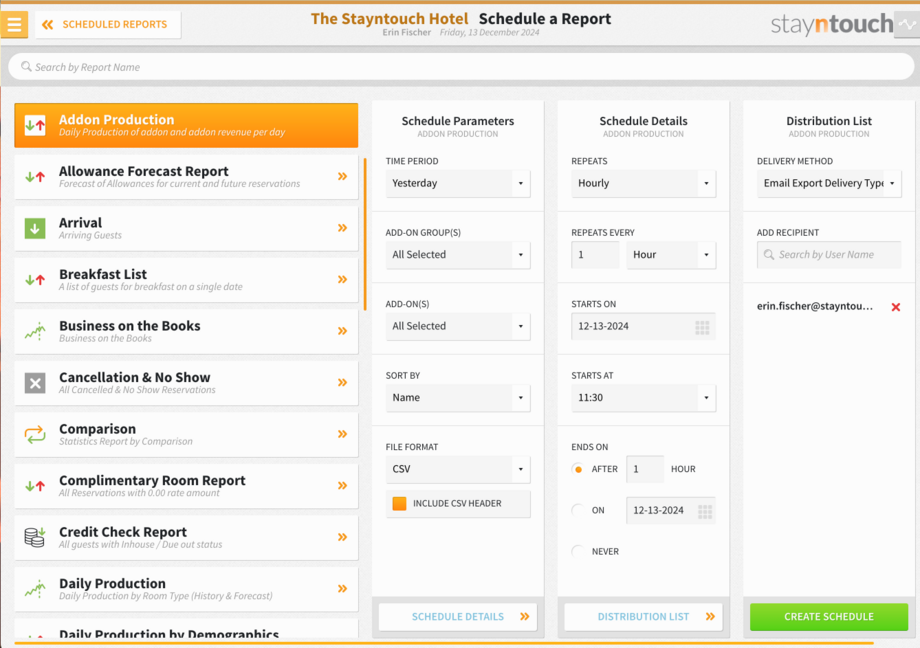Open the Add-On(s) dropdown
This screenshot has width=920, height=648.
tap(458, 327)
